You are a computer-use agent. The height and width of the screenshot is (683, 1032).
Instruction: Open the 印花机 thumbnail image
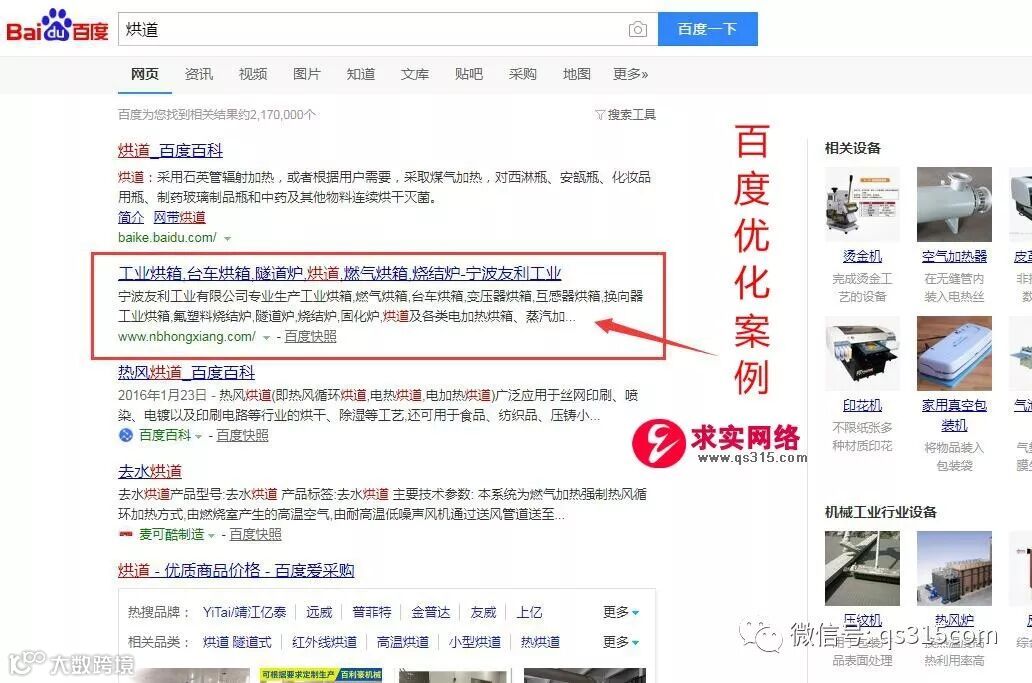pos(862,353)
